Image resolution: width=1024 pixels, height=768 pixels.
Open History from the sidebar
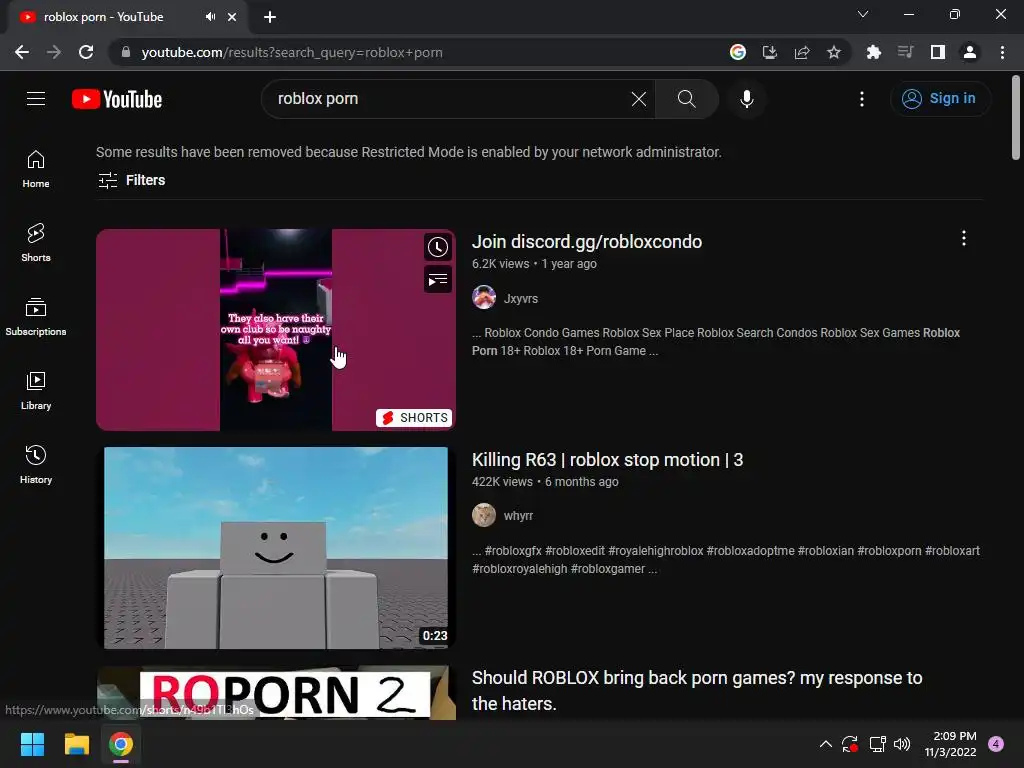[36, 465]
